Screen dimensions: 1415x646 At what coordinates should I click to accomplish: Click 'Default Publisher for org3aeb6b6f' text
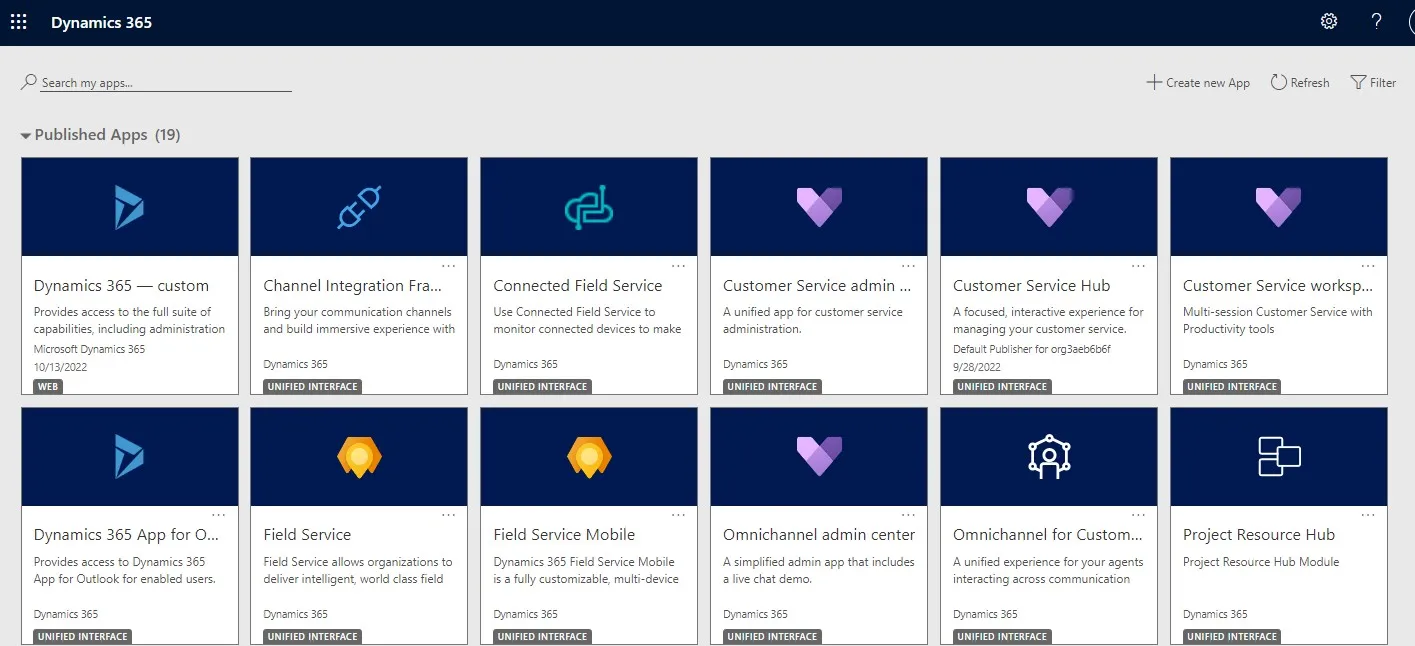tap(1032, 350)
